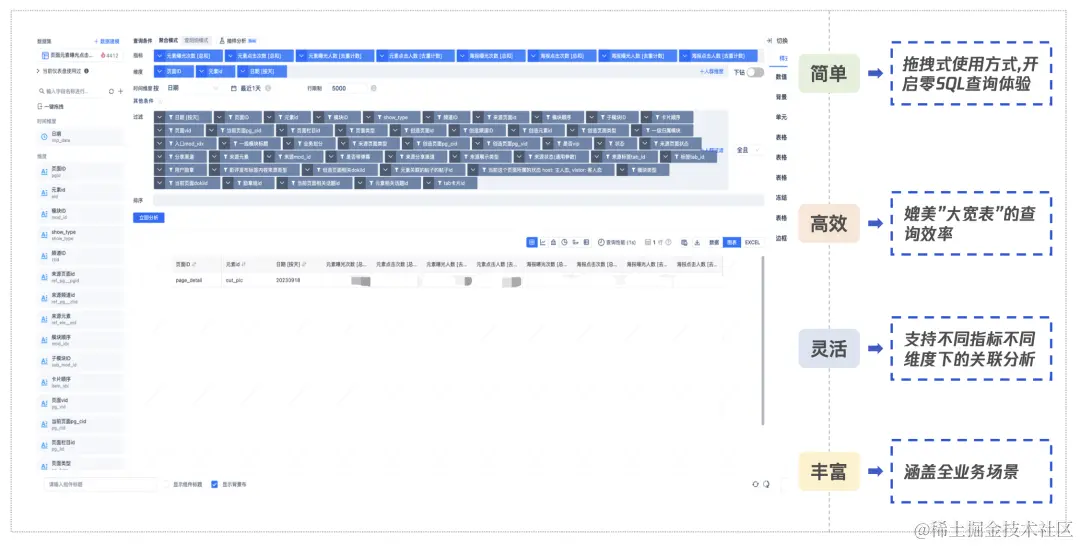
Task: Click the Ai icon of the 页面ID field
Action: 44,171
